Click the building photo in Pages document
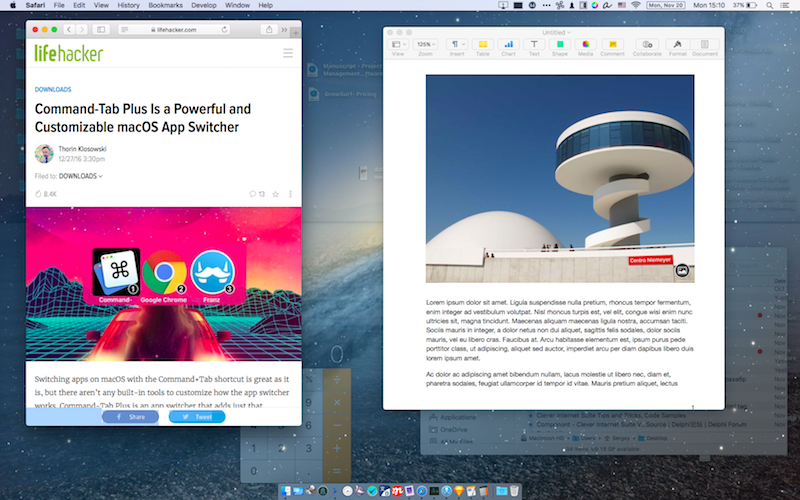Image resolution: width=800 pixels, height=500 pixels. (x=560, y=179)
